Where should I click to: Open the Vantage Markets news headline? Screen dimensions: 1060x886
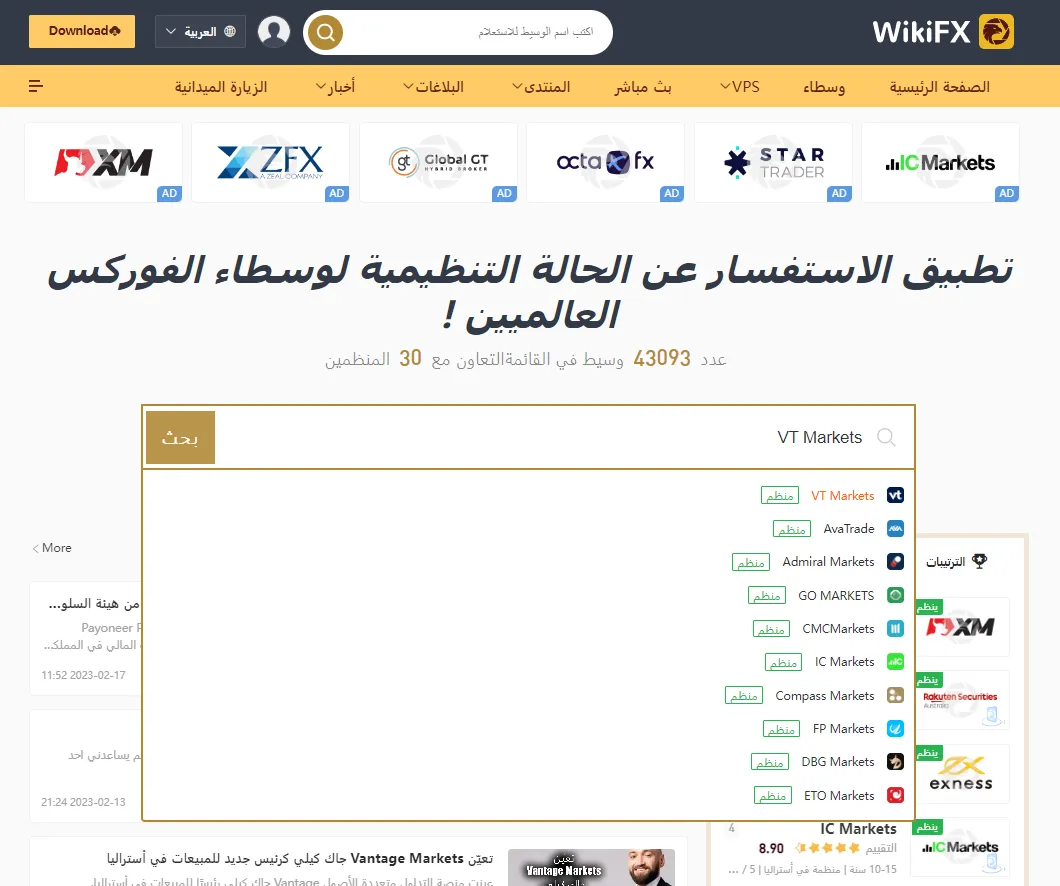tap(300, 858)
